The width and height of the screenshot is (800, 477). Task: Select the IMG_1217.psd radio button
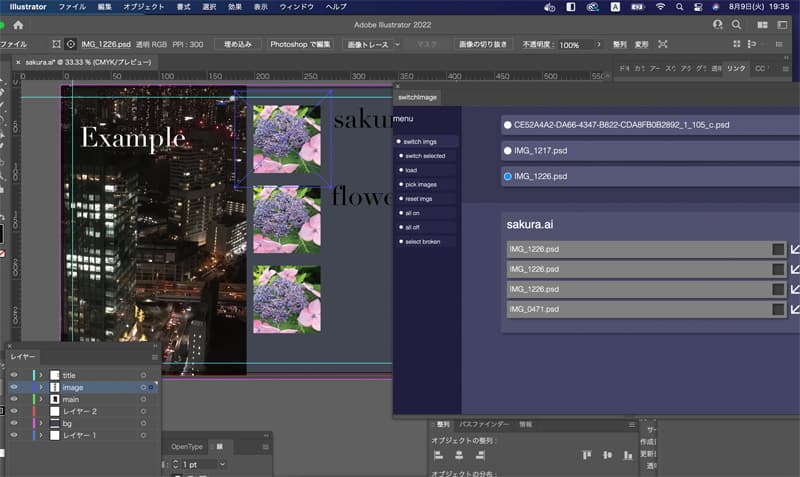[x=508, y=150]
